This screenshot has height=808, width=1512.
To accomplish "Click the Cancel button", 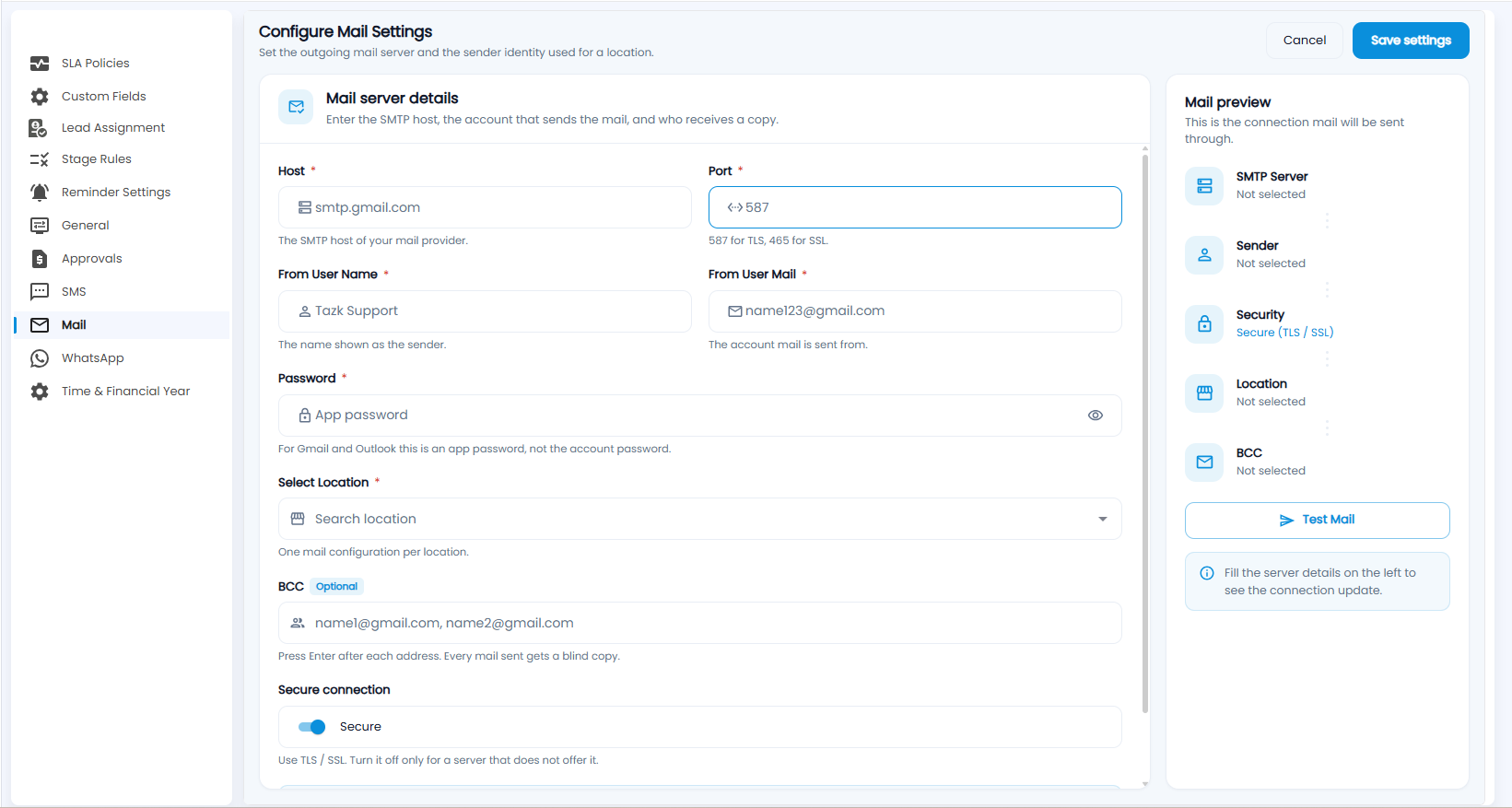I will coord(1305,41).
